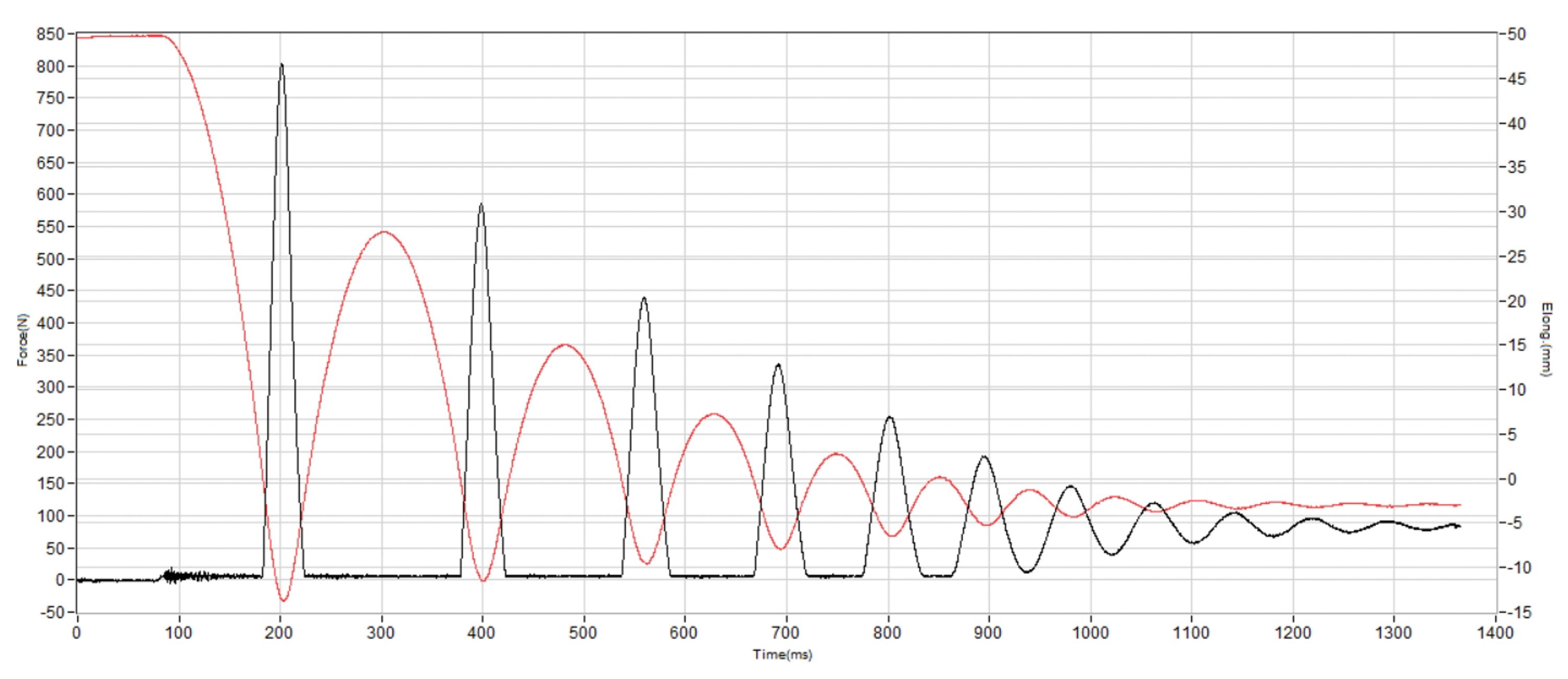Click the first black force peak near 800 N
This screenshot has width=1568, height=679.
coord(281,64)
